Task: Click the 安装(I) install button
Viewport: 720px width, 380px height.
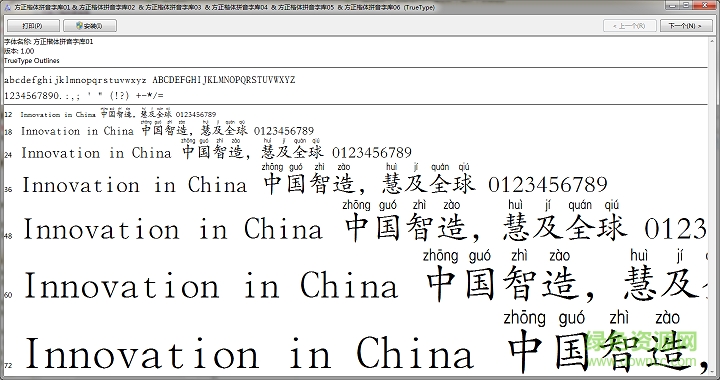Action: click(x=90, y=26)
